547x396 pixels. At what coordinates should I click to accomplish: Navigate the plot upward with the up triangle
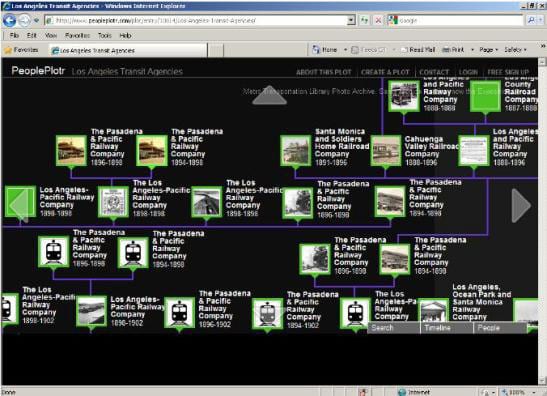point(269,95)
